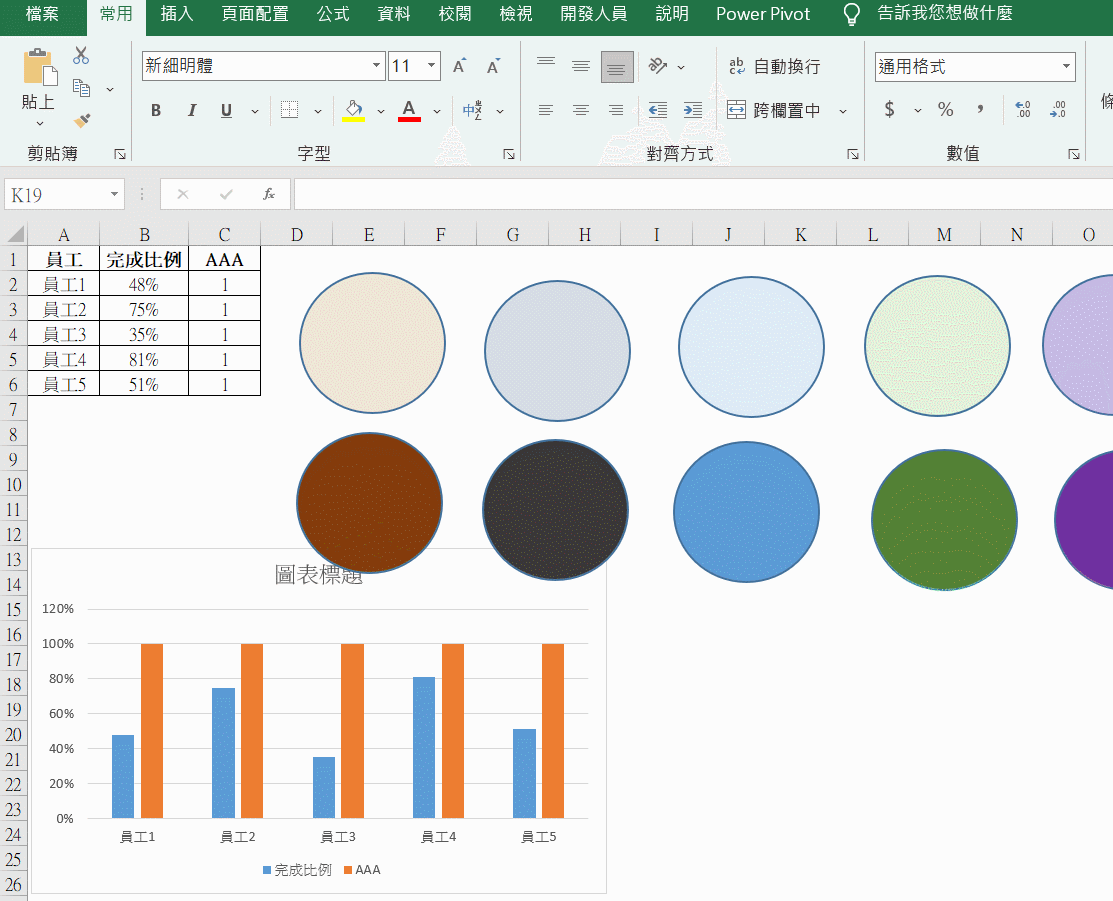The width and height of the screenshot is (1113, 901).
Task: Select the green filled circle shape
Action: point(944,520)
